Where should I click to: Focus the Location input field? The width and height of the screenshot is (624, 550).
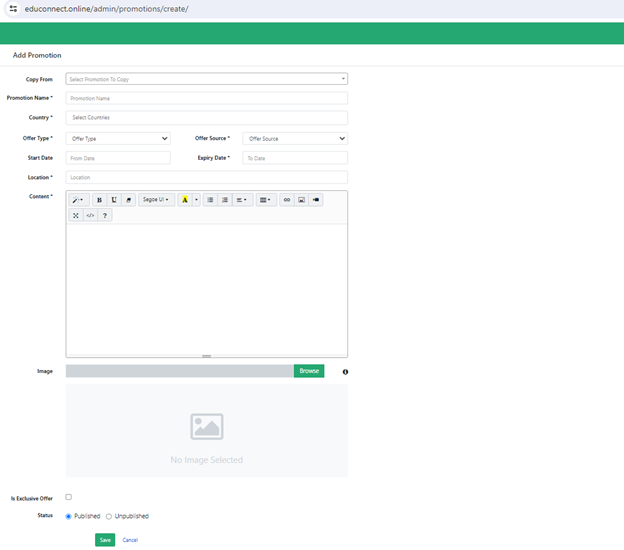[x=207, y=177]
